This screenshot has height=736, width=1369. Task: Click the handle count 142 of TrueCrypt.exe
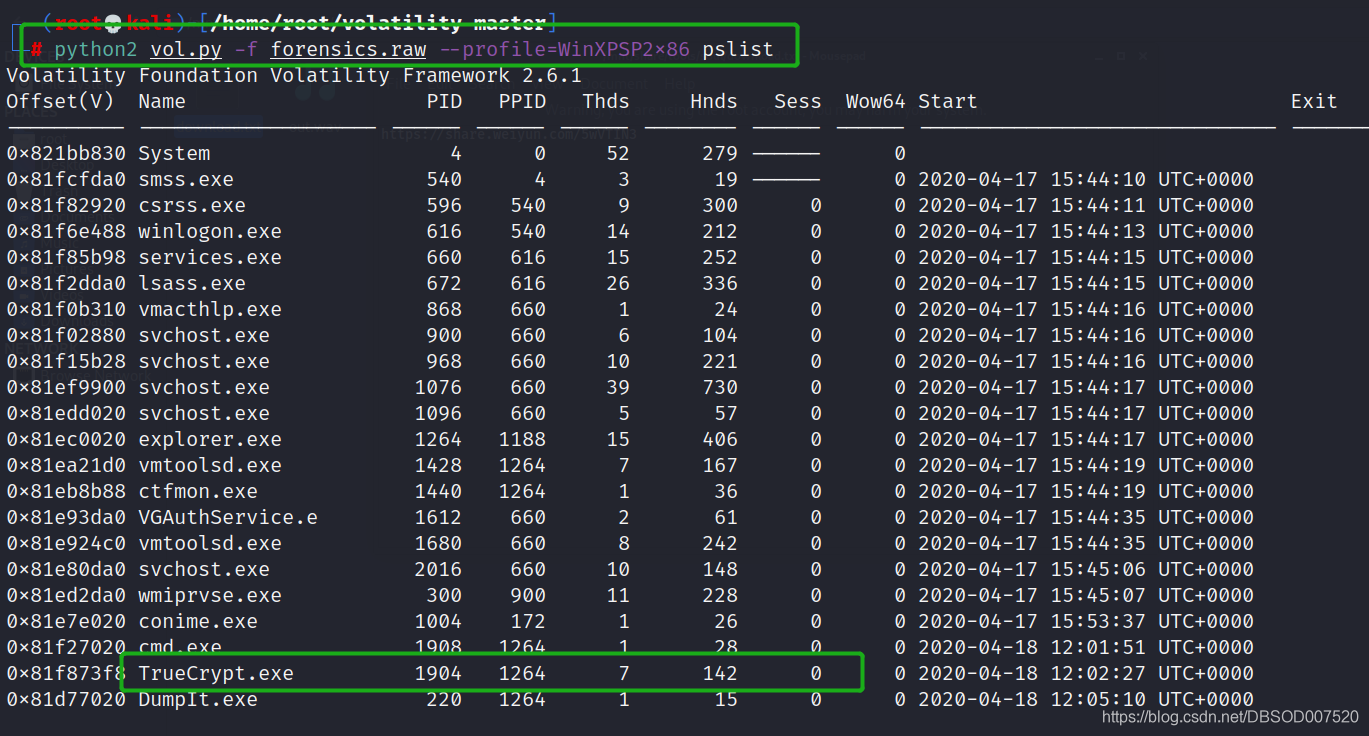point(720,673)
